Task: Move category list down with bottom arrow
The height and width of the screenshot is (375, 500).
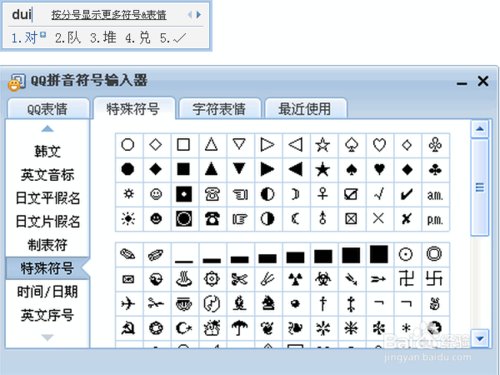Action: pyautogui.click(x=48, y=337)
